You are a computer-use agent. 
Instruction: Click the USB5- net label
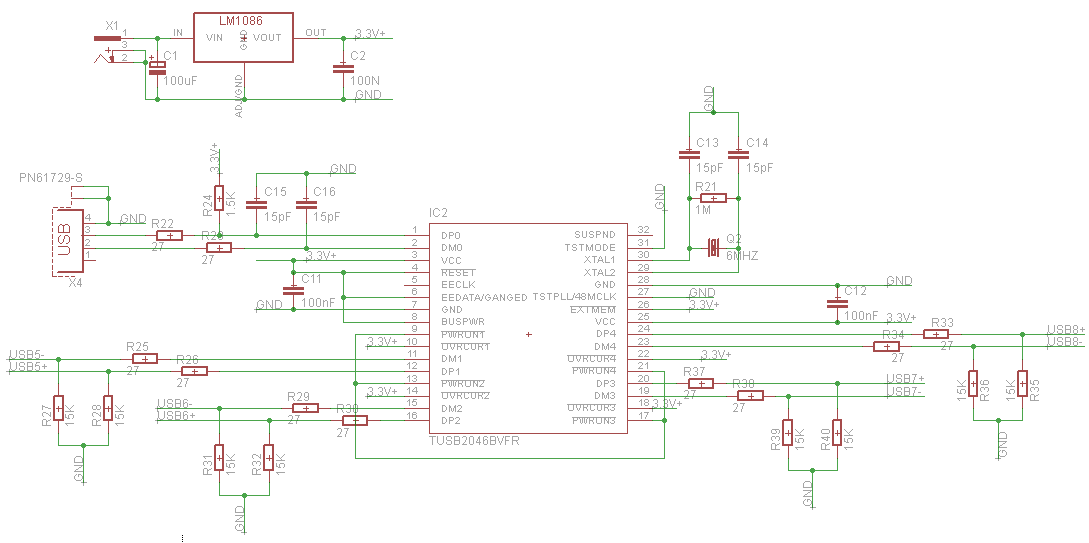28,354
